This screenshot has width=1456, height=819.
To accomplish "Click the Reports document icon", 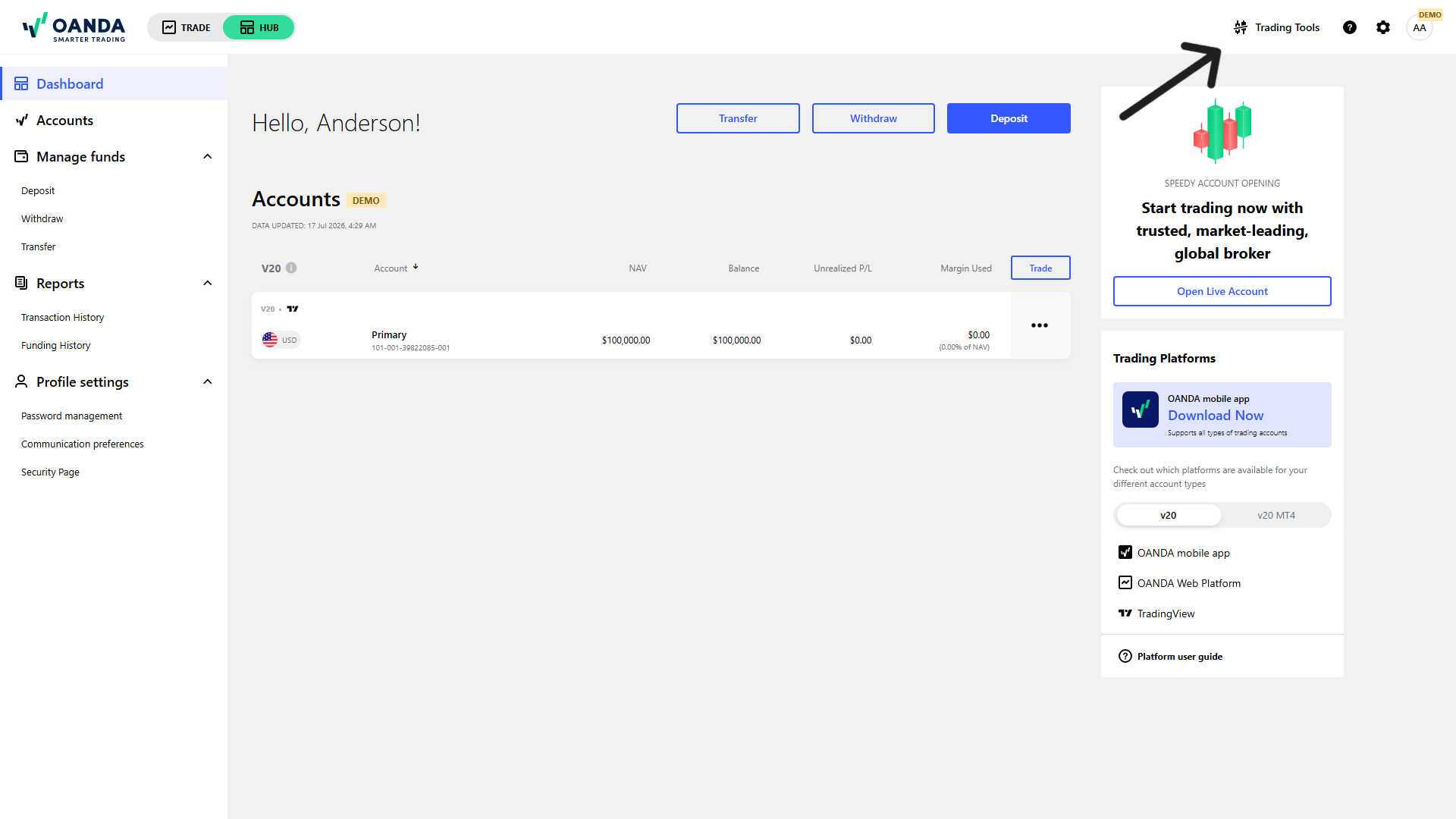I will pyautogui.click(x=21, y=283).
